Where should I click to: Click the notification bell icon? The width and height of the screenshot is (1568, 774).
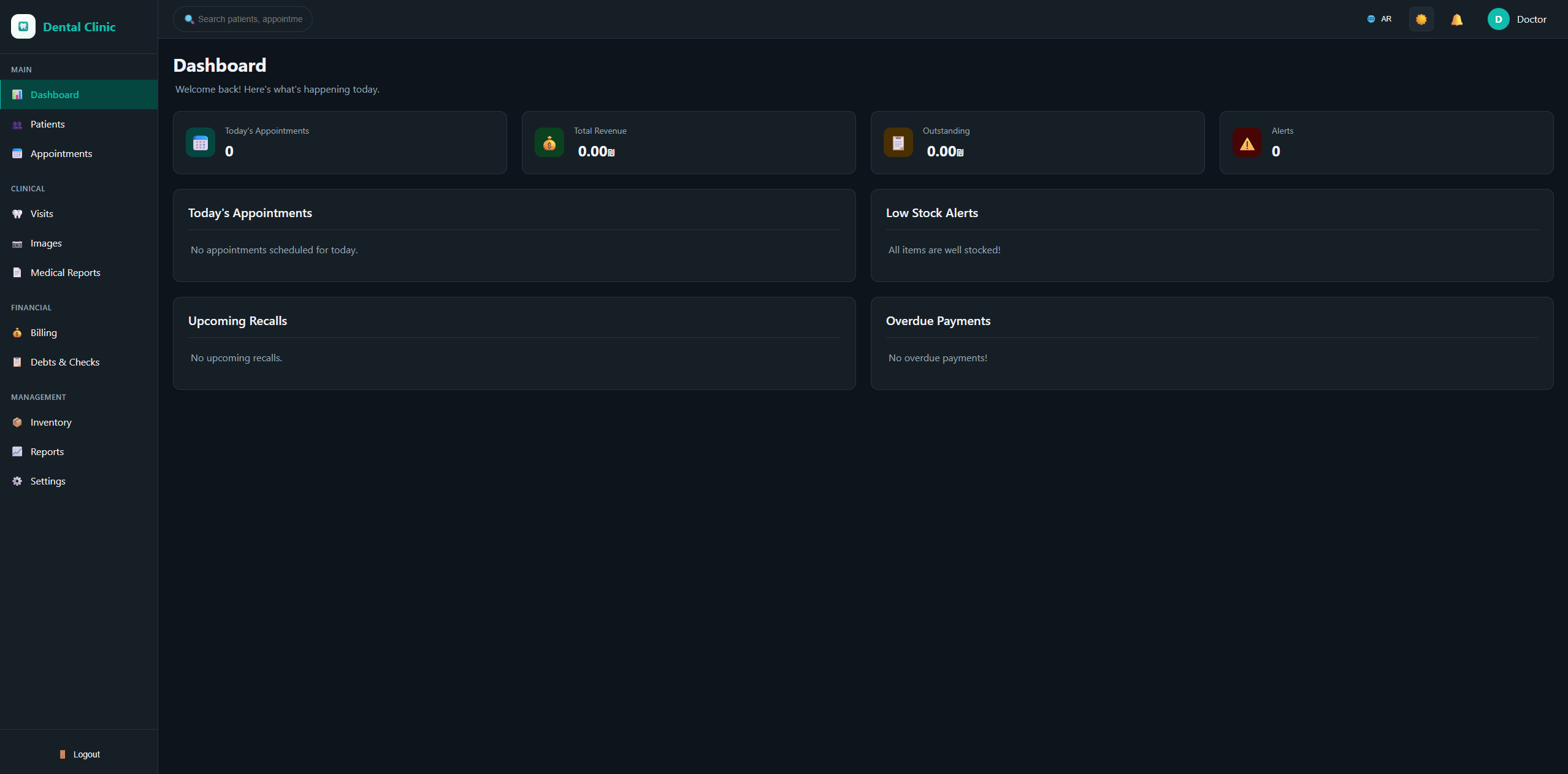tap(1457, 20)
